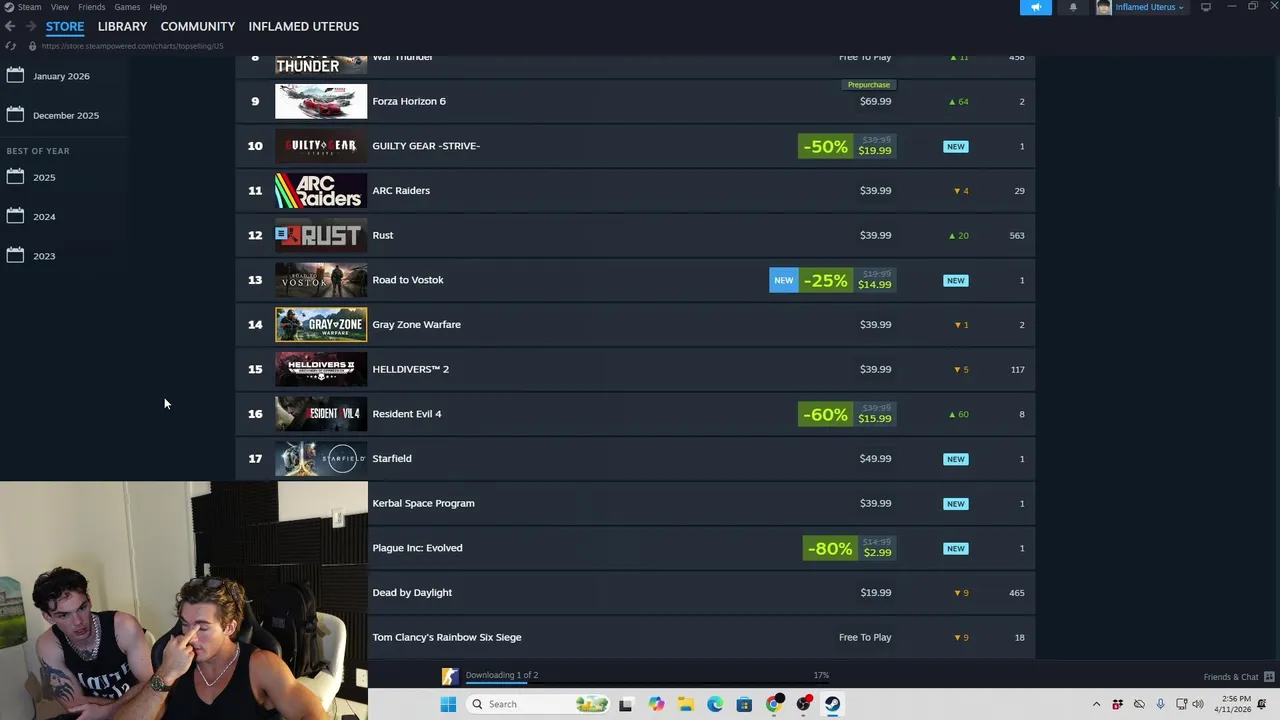The width and height of the screenshot is (1280, 720).
Task: Switch to the COMMUNITY tab
Action: click(197, 26)
